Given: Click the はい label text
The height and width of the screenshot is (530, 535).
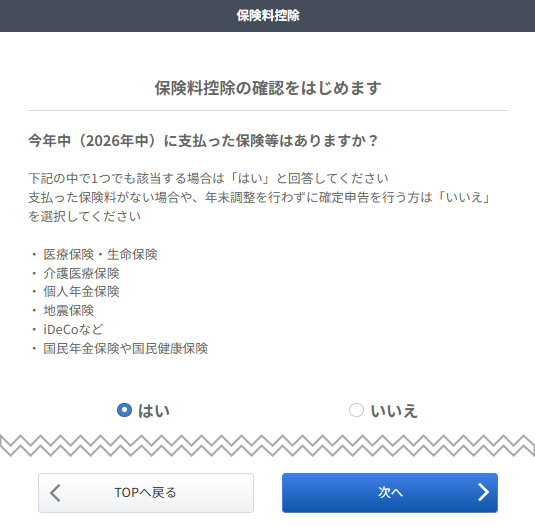Looking at the screenshot, I should click(154, 411).
